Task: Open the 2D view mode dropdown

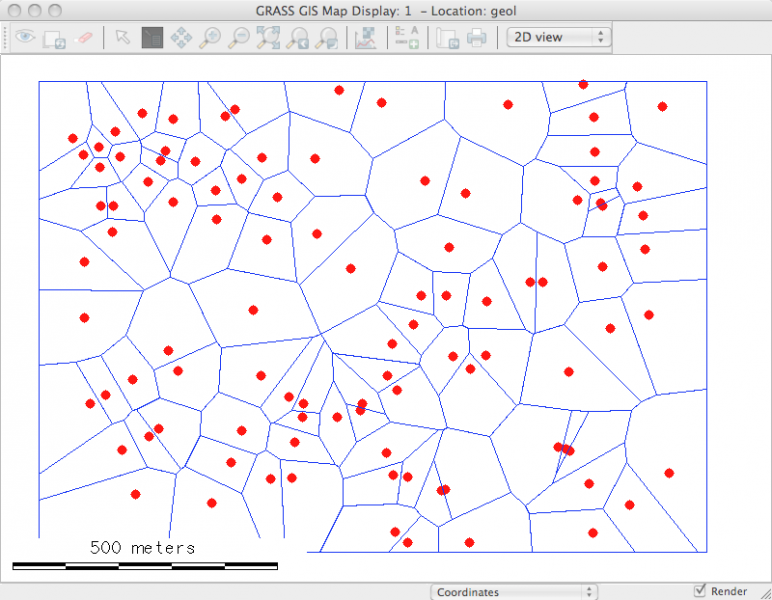Action: [x=558, y=37]
